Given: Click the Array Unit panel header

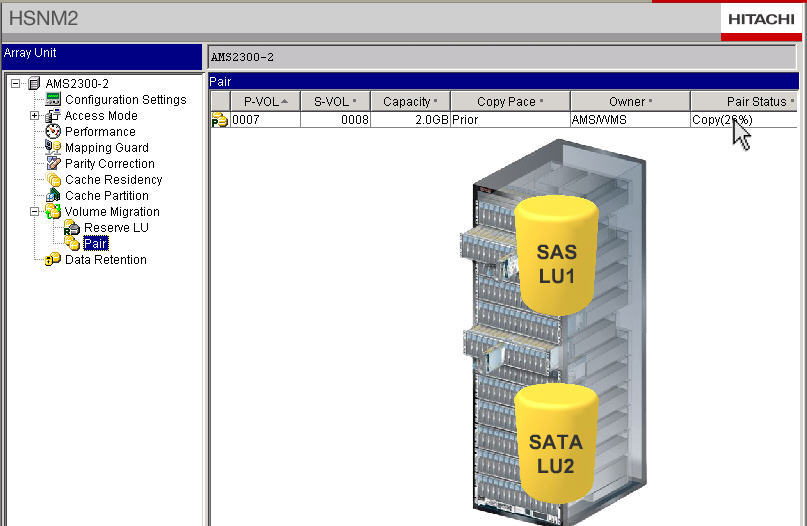Looking at the screenshot, I should [102, 56].
